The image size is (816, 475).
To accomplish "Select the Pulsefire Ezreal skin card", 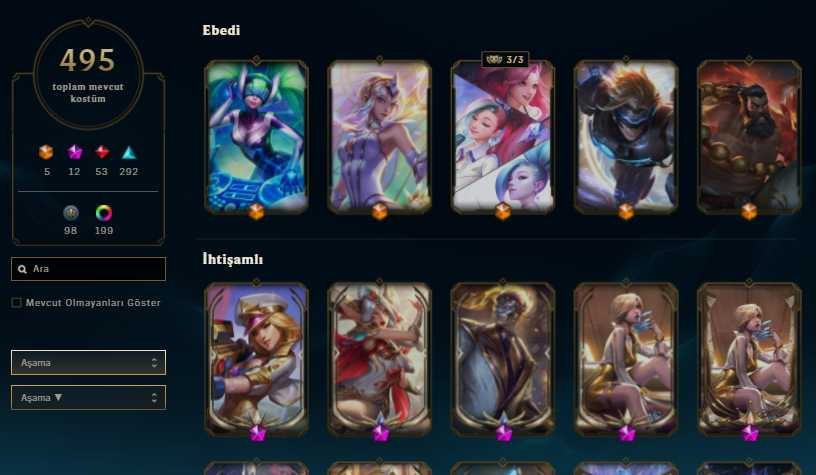I will [x=626, y=137].
